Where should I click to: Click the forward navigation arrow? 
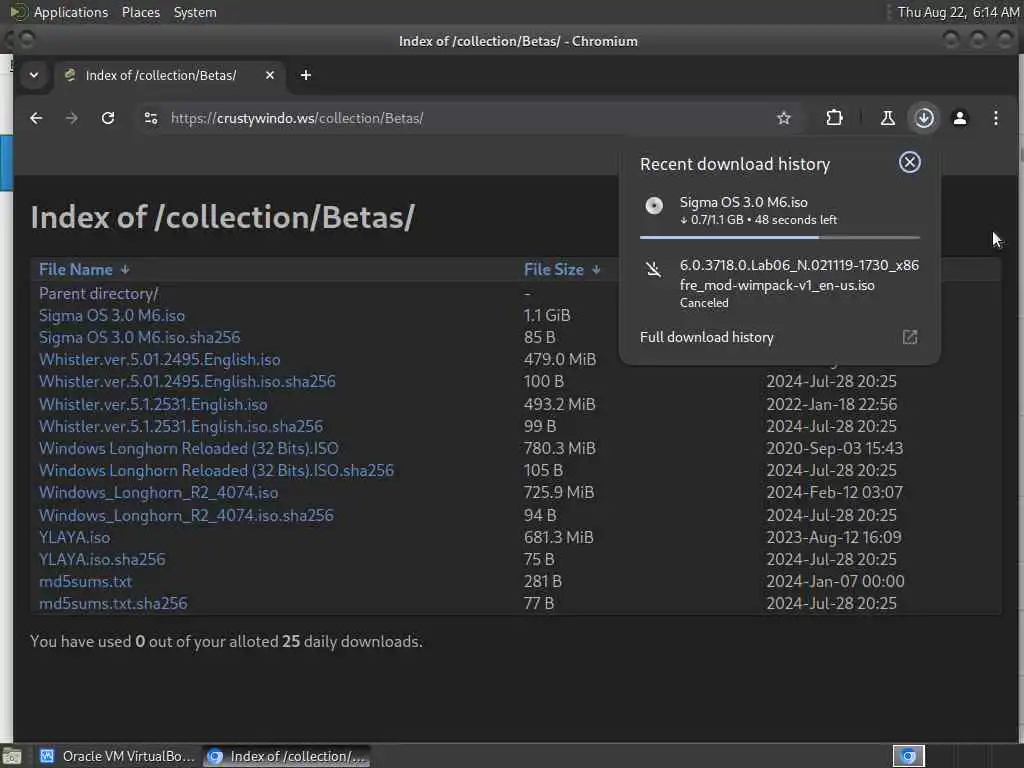[x=72, y=118]
